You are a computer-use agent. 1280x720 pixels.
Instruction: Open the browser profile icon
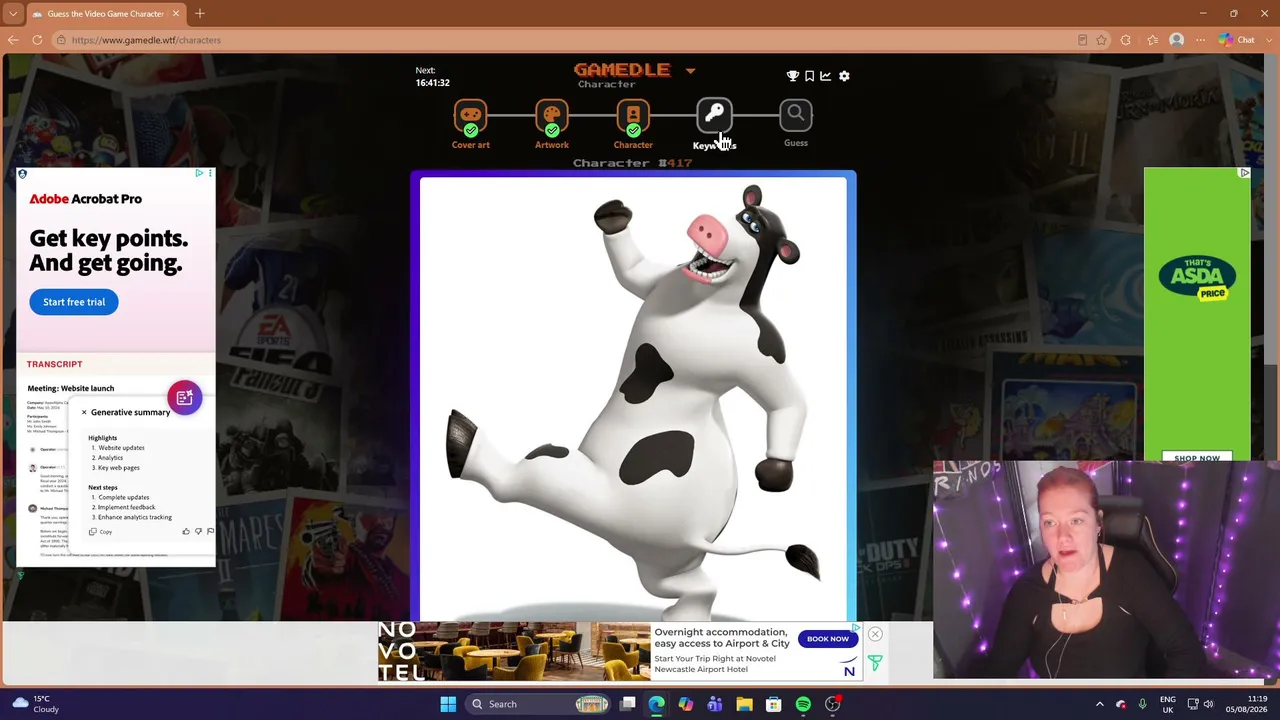coord(1177,40)
